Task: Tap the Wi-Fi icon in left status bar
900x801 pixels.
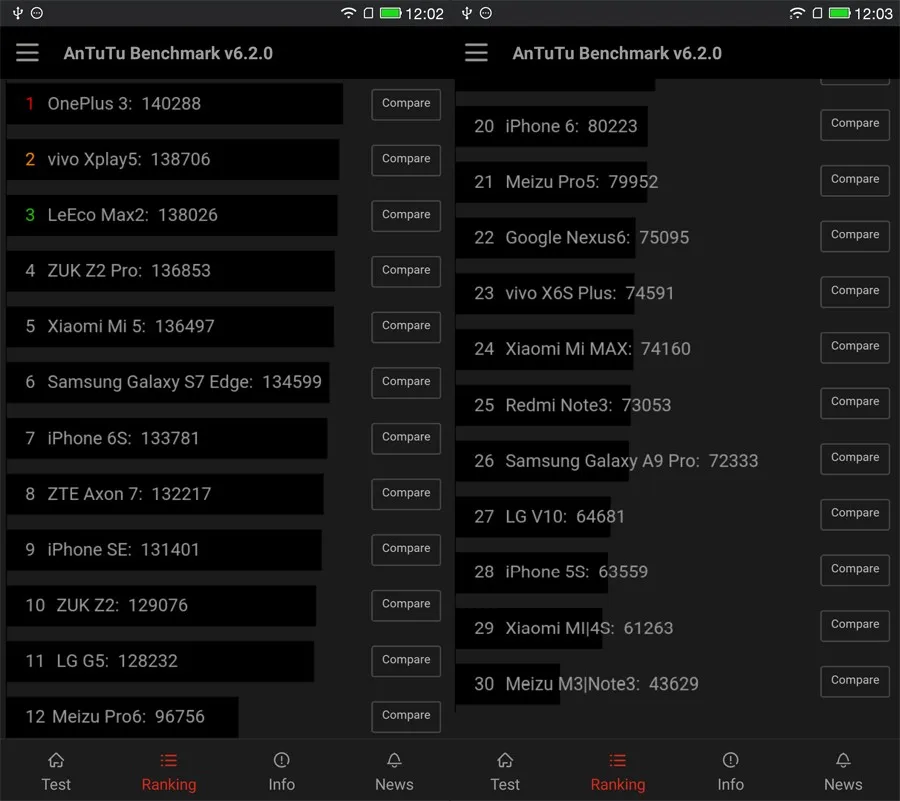Action: coord(348,13)
